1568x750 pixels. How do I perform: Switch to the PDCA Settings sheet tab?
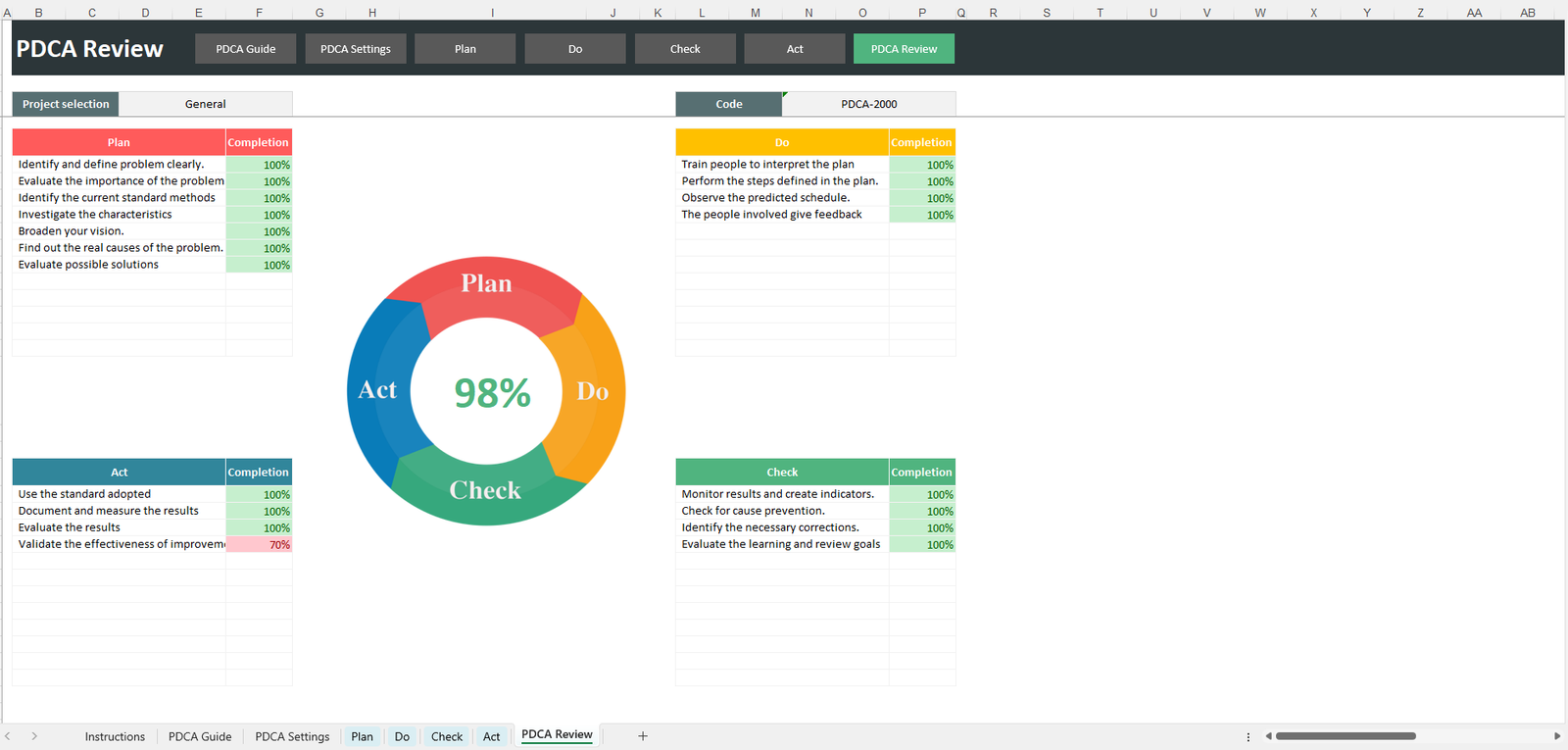(292, 736)
